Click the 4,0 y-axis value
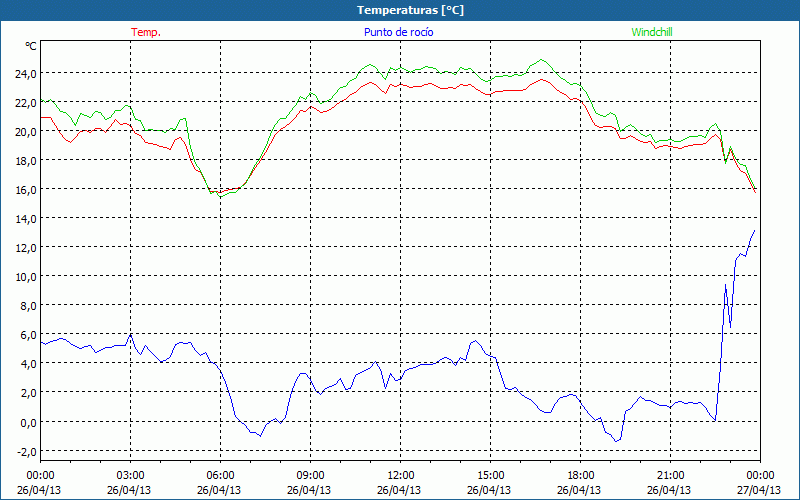Viewport: 800px width, 500px height. 28,364
